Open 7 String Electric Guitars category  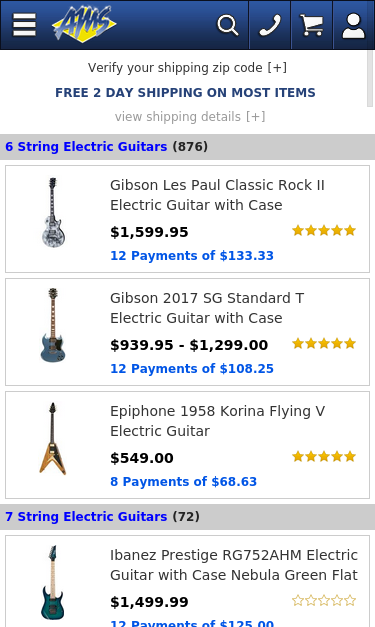[x=86, y=517]
